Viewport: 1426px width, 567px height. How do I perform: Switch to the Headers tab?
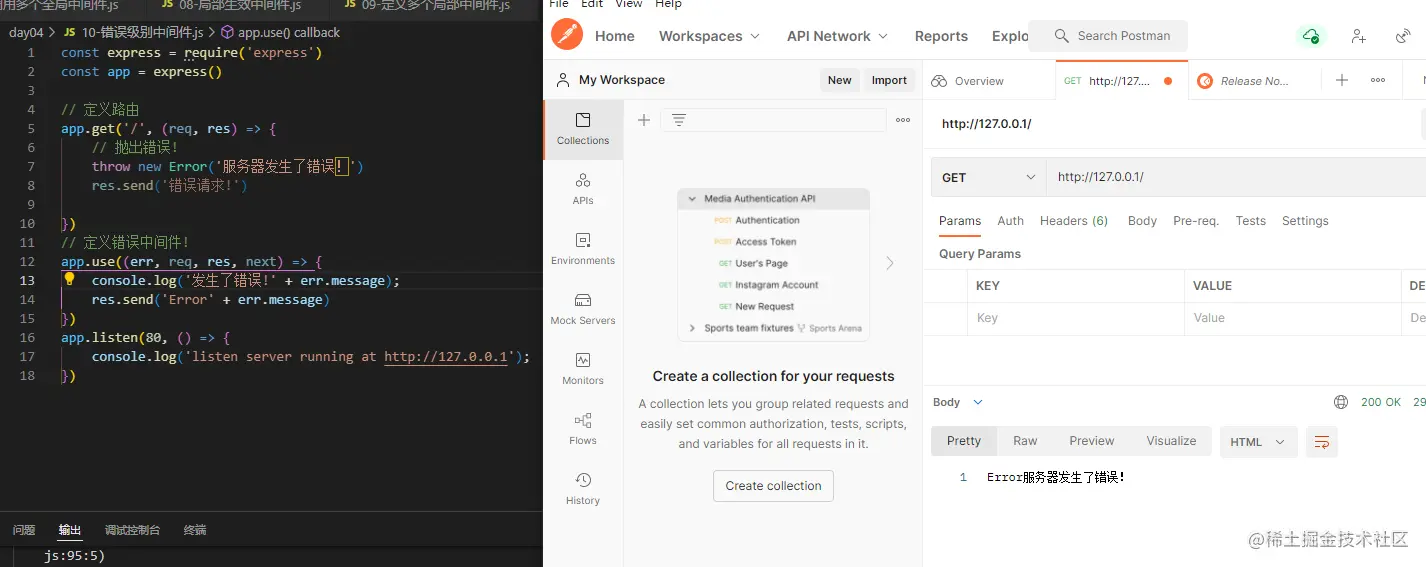coord(1073,221)
